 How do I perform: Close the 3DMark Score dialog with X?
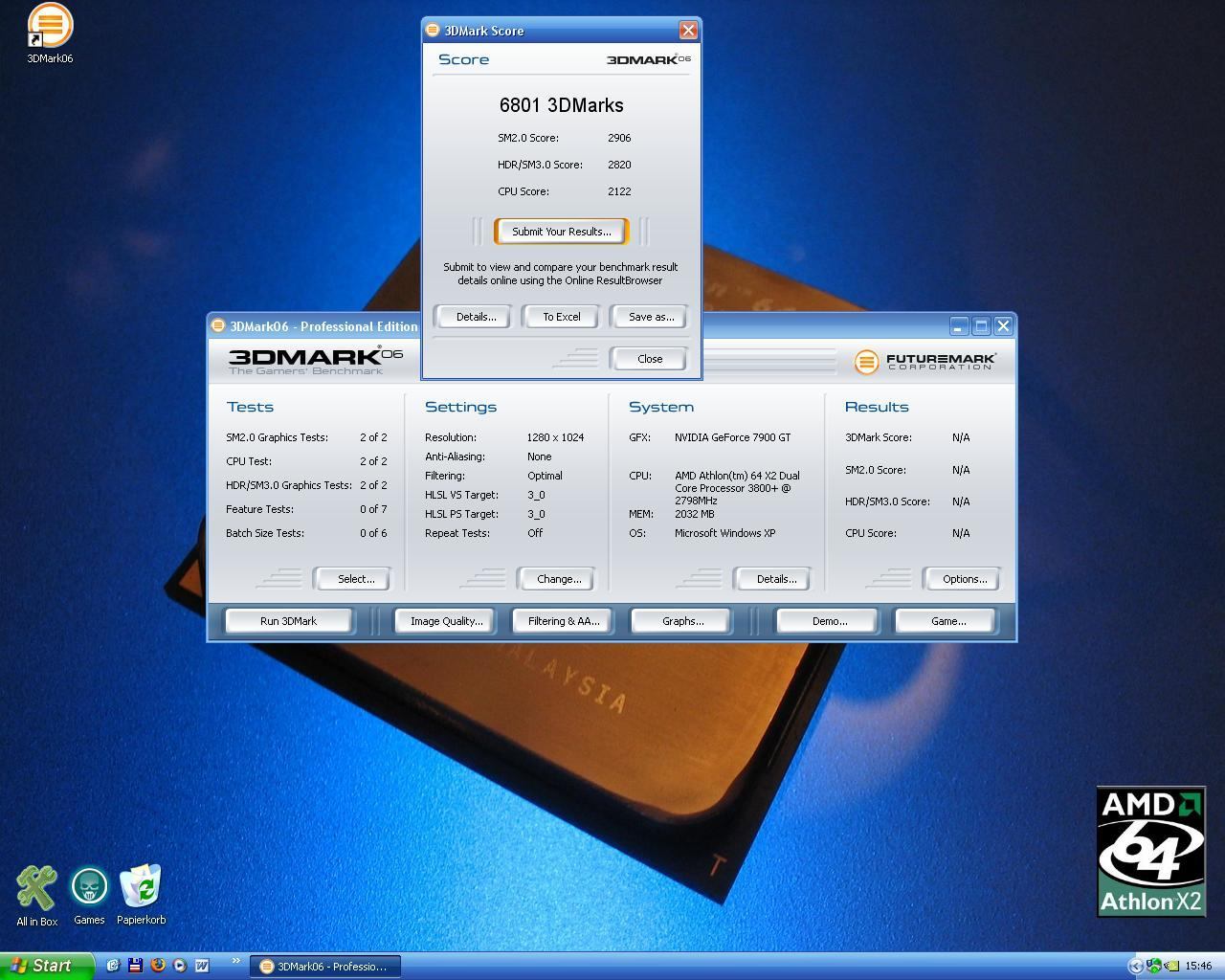tap(688, 31)
